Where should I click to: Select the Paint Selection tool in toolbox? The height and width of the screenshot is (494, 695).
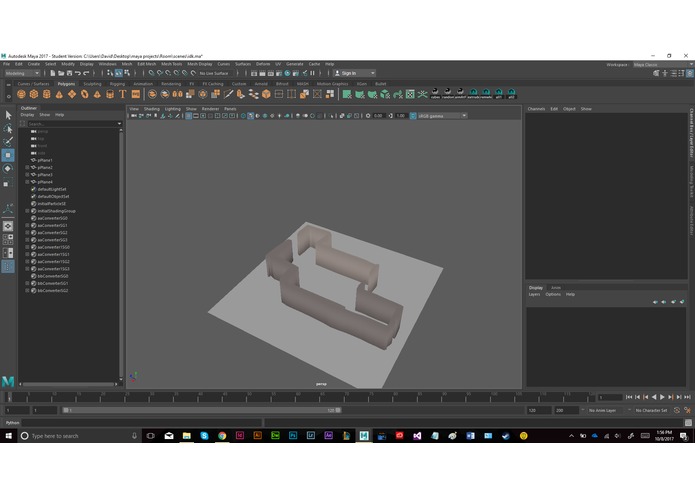click(x=8, y=142)
